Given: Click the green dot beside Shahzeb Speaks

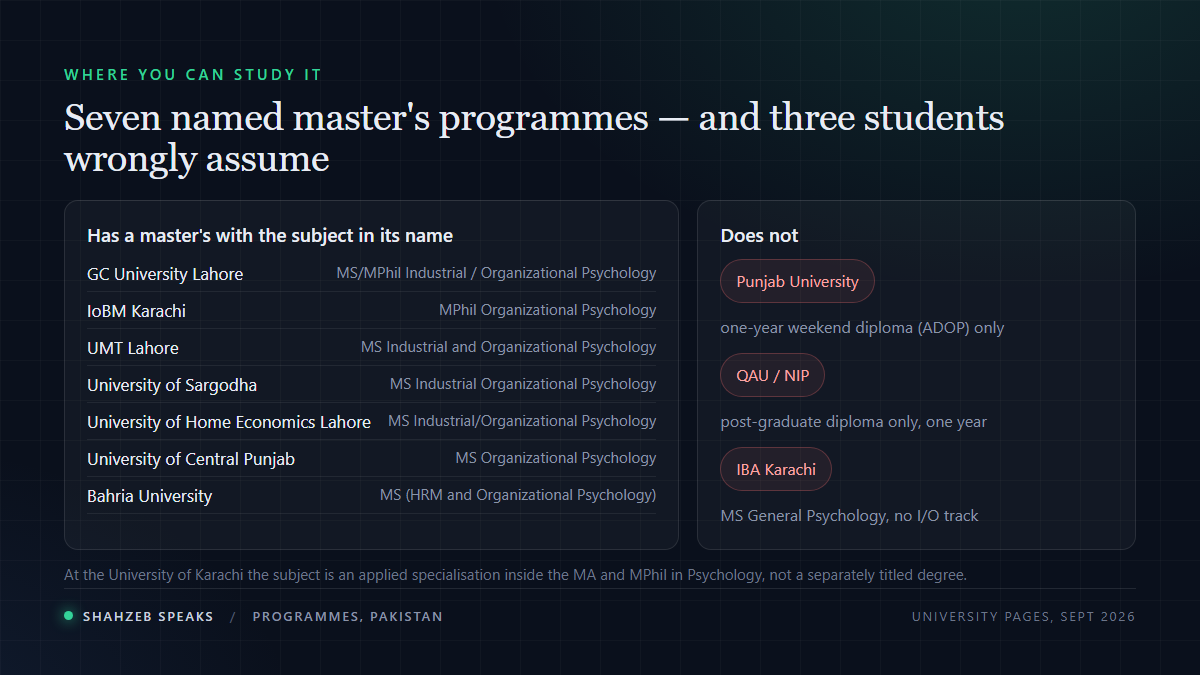Looking at the screenshot, I should [69, 616].
